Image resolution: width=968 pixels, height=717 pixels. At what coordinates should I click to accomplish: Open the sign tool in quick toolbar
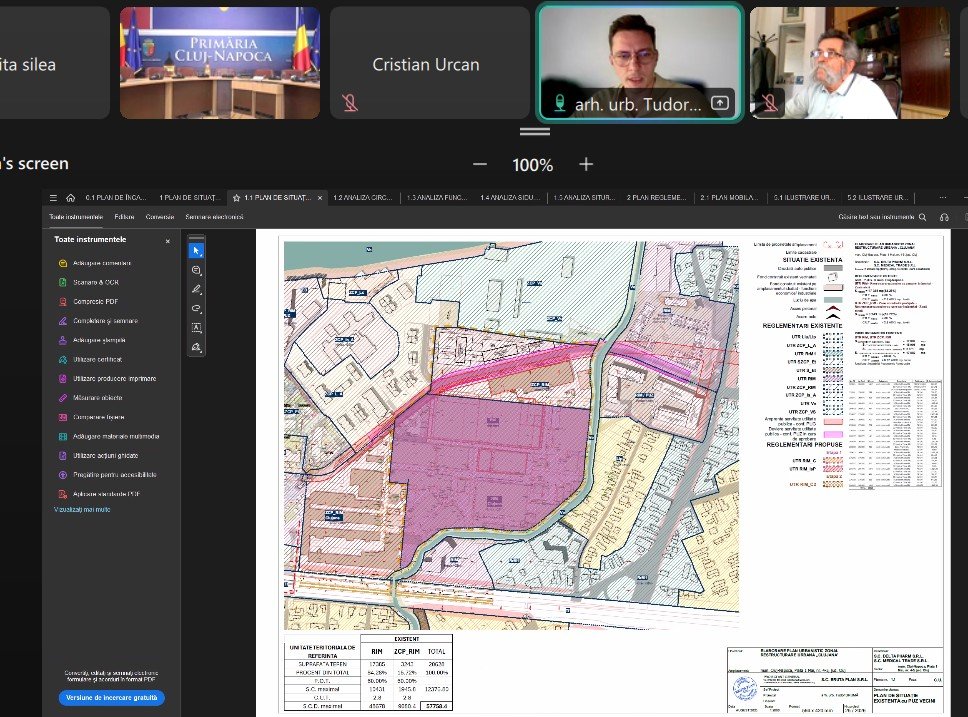pos(196,347)
